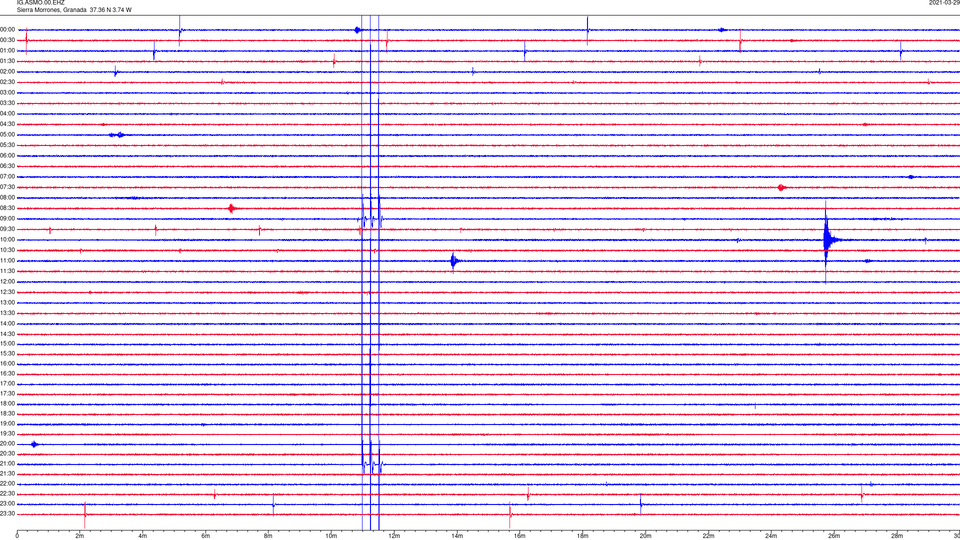This screenshot has height=540, width=960.
Task: Select the 00:30 trace time label
Action: (8, 40)
